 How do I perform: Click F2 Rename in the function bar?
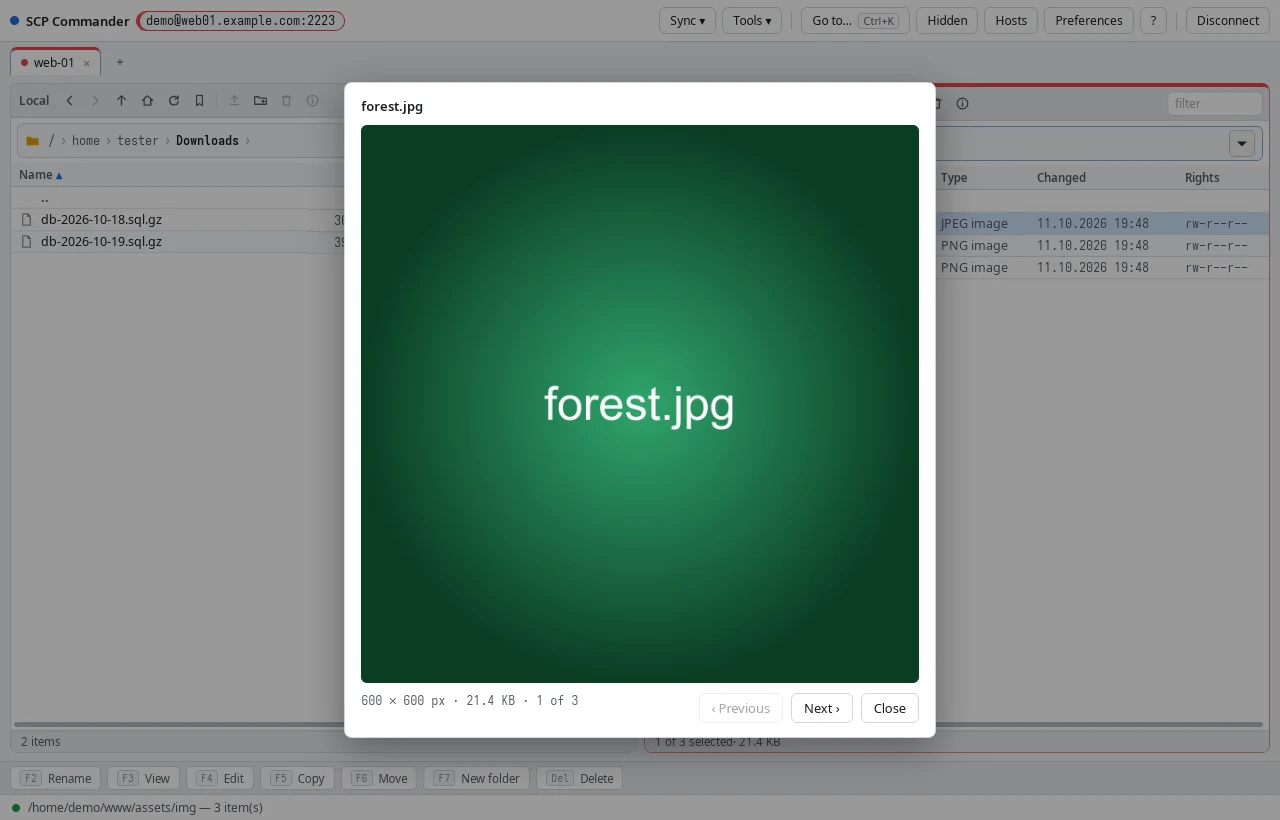[56, 778]
